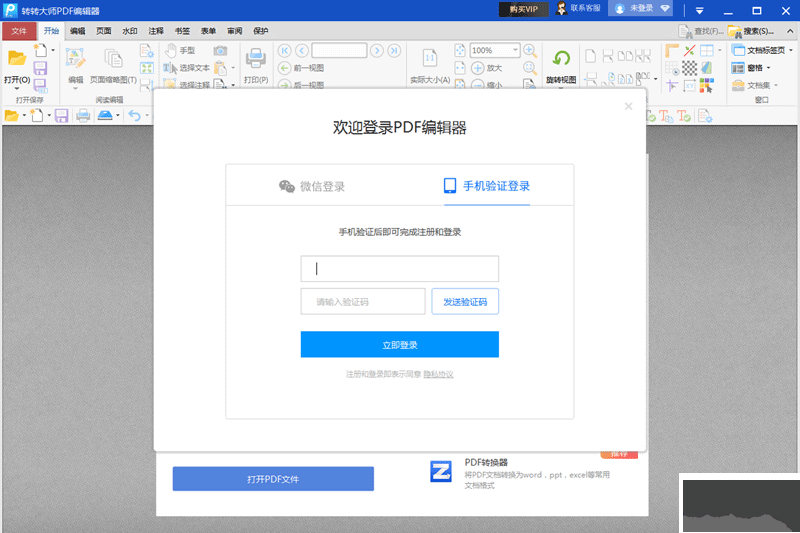
Task: Collapse the ribbon with the chevron
Action: tap(790, 32)
